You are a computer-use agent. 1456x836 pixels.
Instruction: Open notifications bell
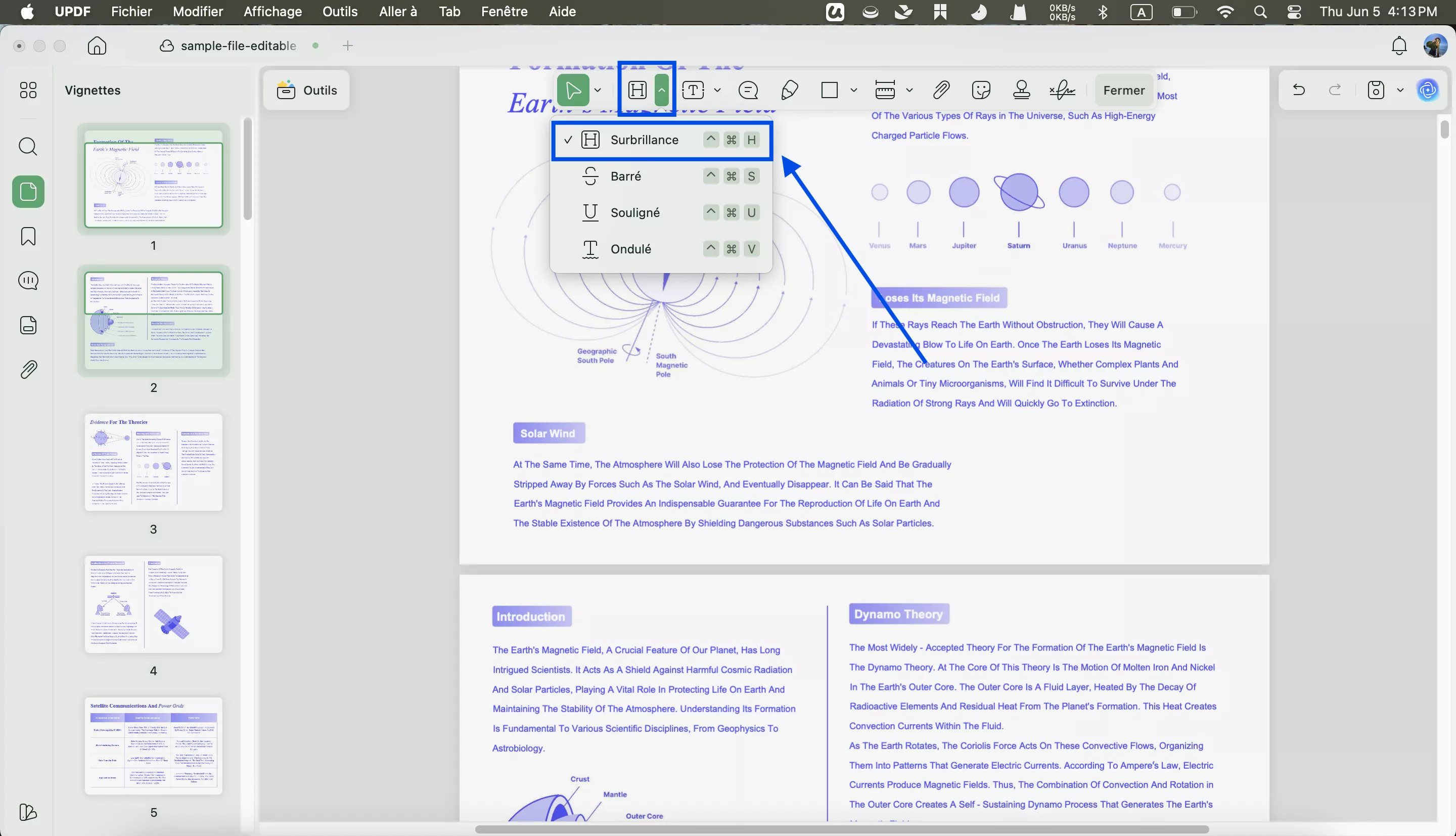pyautogui.click(x=1399, y=46)
